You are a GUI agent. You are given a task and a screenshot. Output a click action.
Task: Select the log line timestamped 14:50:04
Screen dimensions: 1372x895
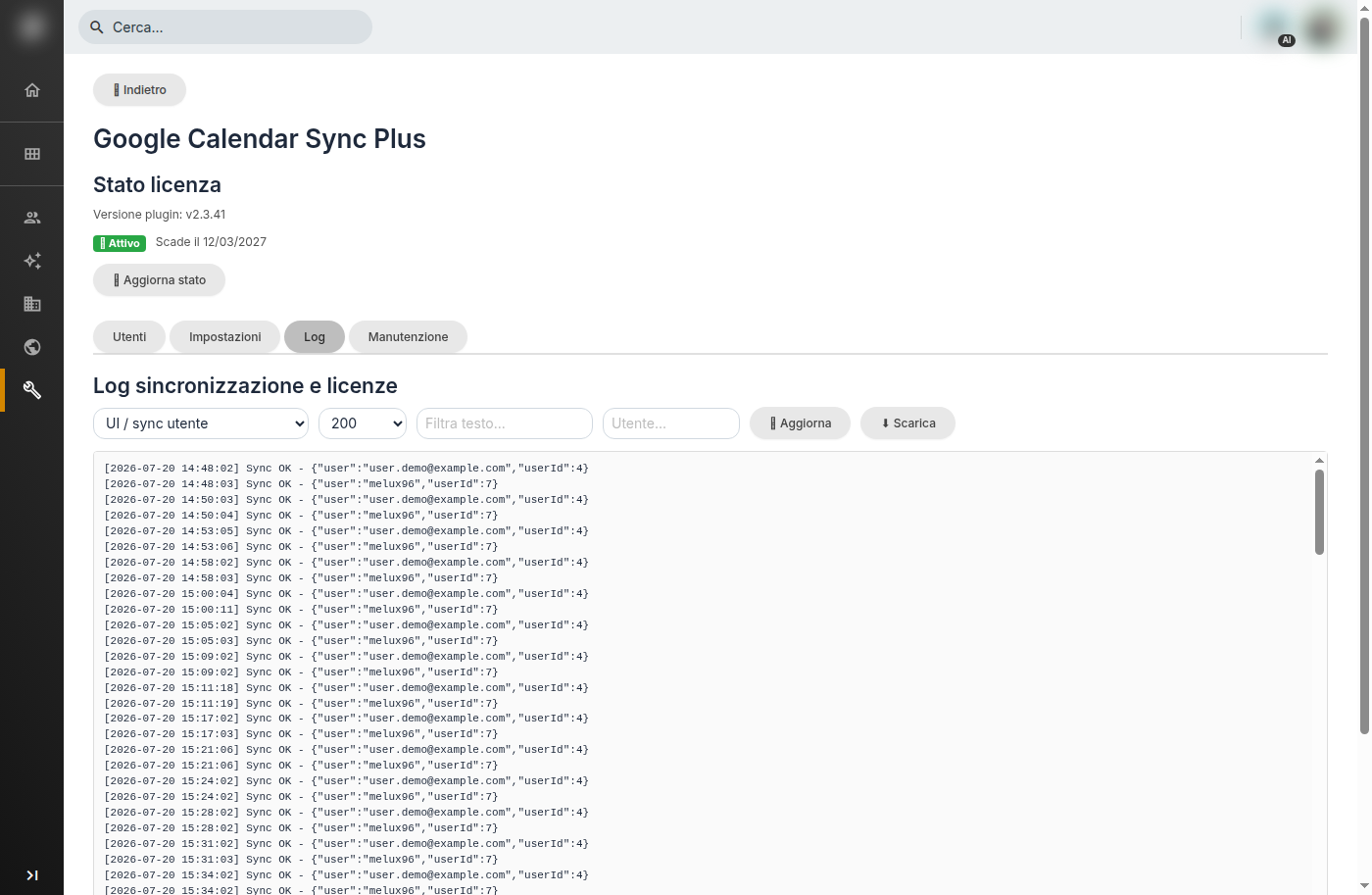click(x=301, y=516)
